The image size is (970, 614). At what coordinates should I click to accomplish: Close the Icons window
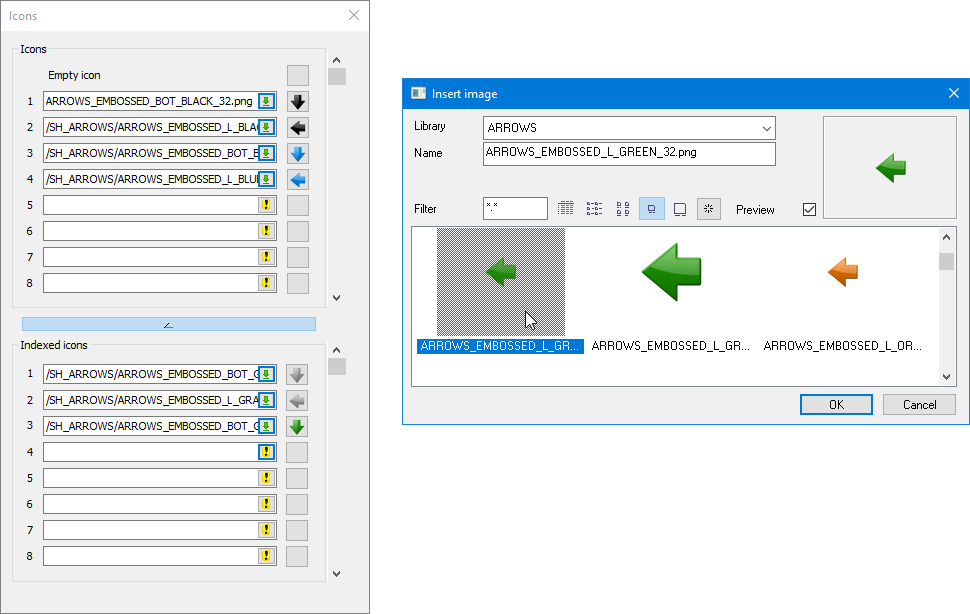pyautogui.click(x=354, y=15)
